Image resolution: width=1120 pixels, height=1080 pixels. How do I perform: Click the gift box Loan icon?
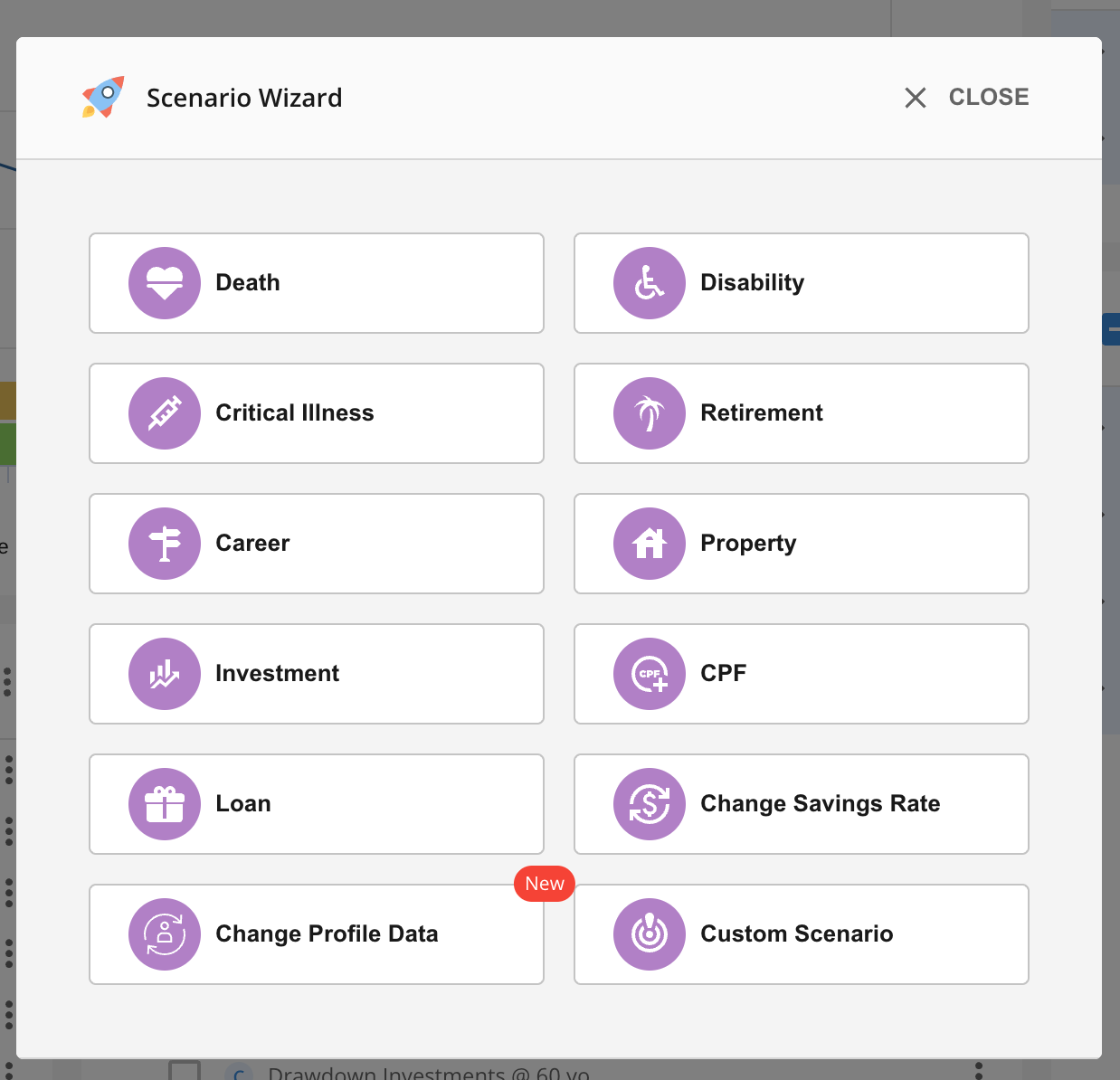pos(165,804)
